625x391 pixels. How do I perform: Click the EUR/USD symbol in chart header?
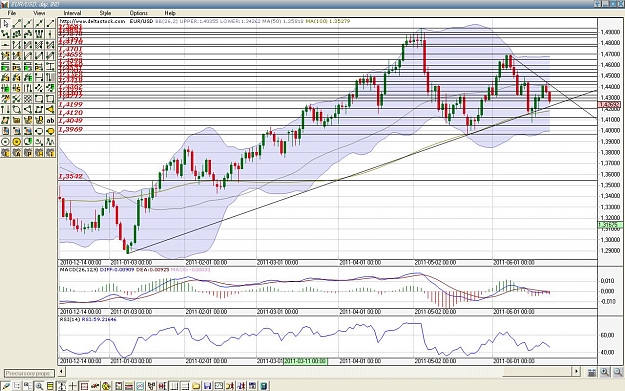pyautogui.click(x=141, y=21)
